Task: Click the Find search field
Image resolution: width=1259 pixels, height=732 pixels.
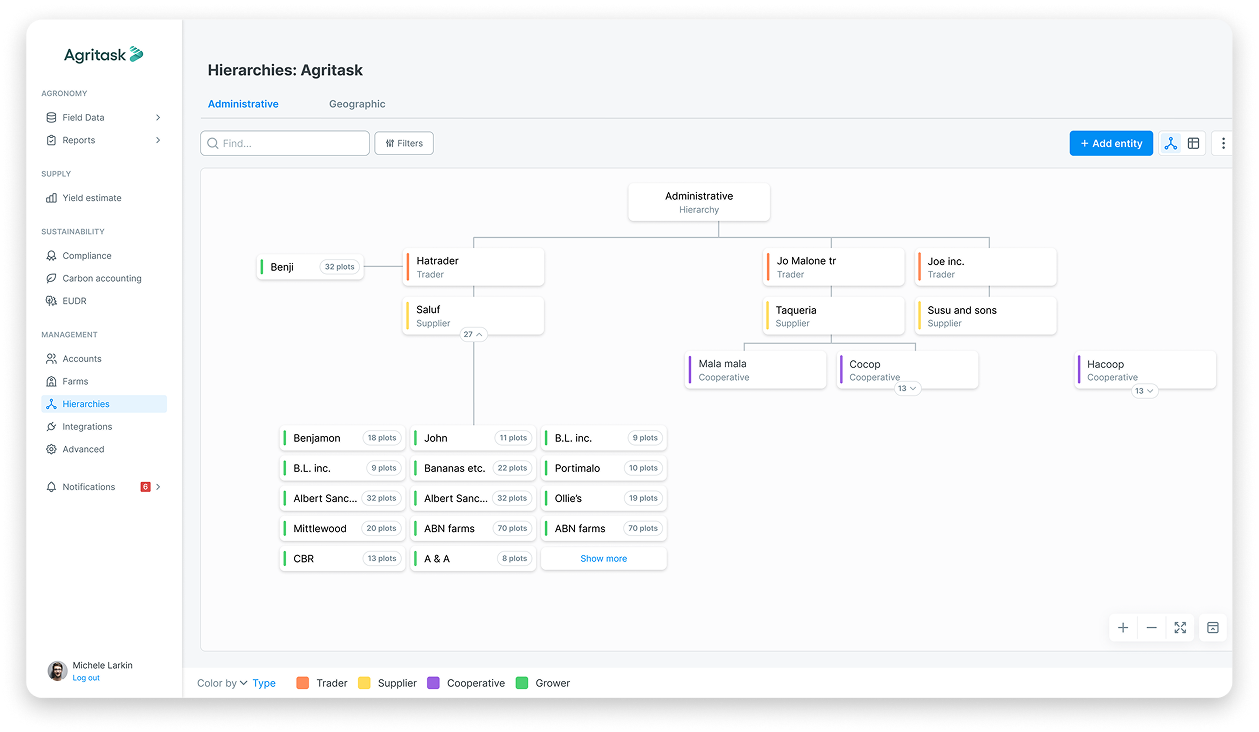Action: (x=285, y=143)
